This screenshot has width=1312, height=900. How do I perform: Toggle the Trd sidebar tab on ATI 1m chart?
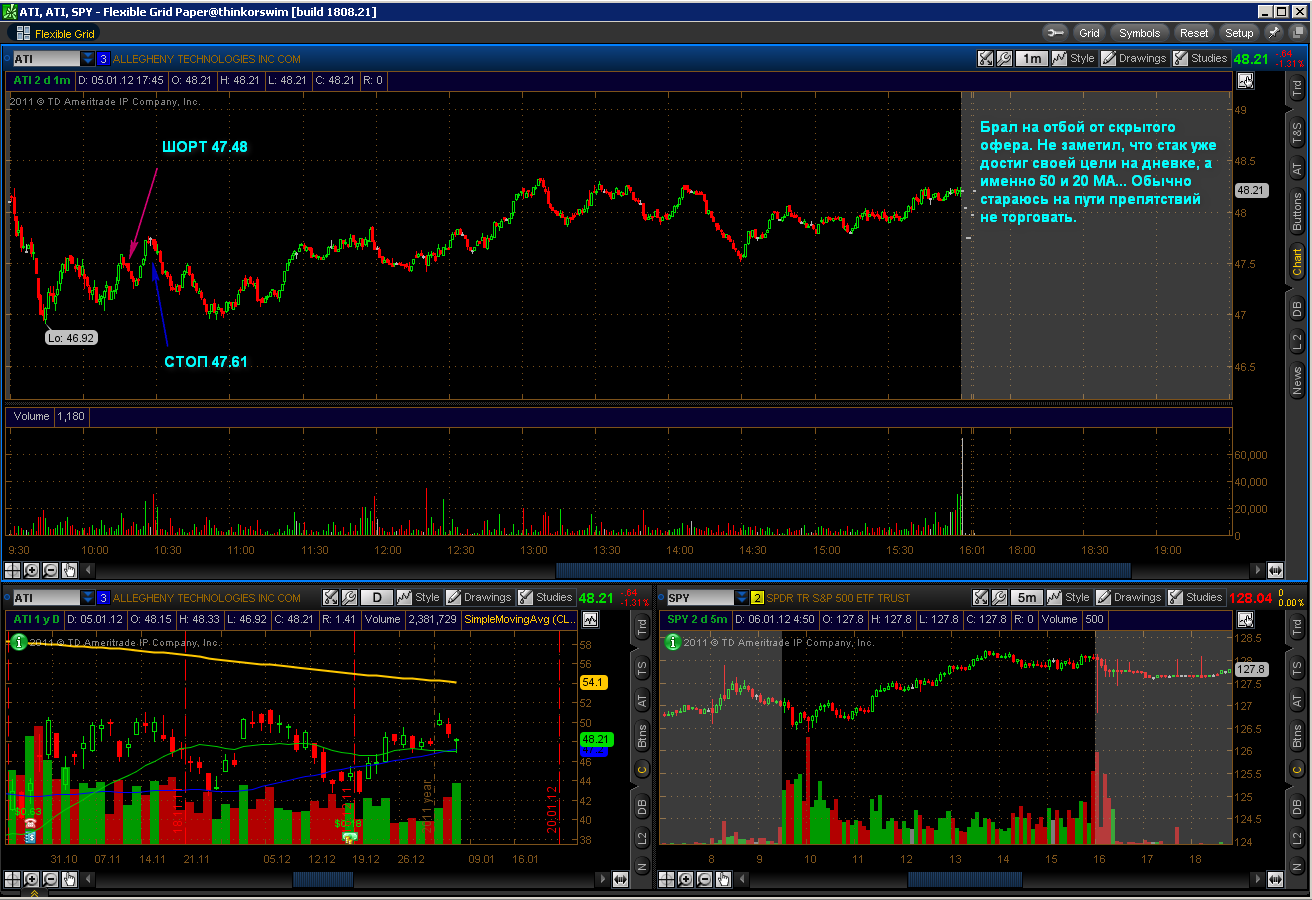[x=1297, y=89]
